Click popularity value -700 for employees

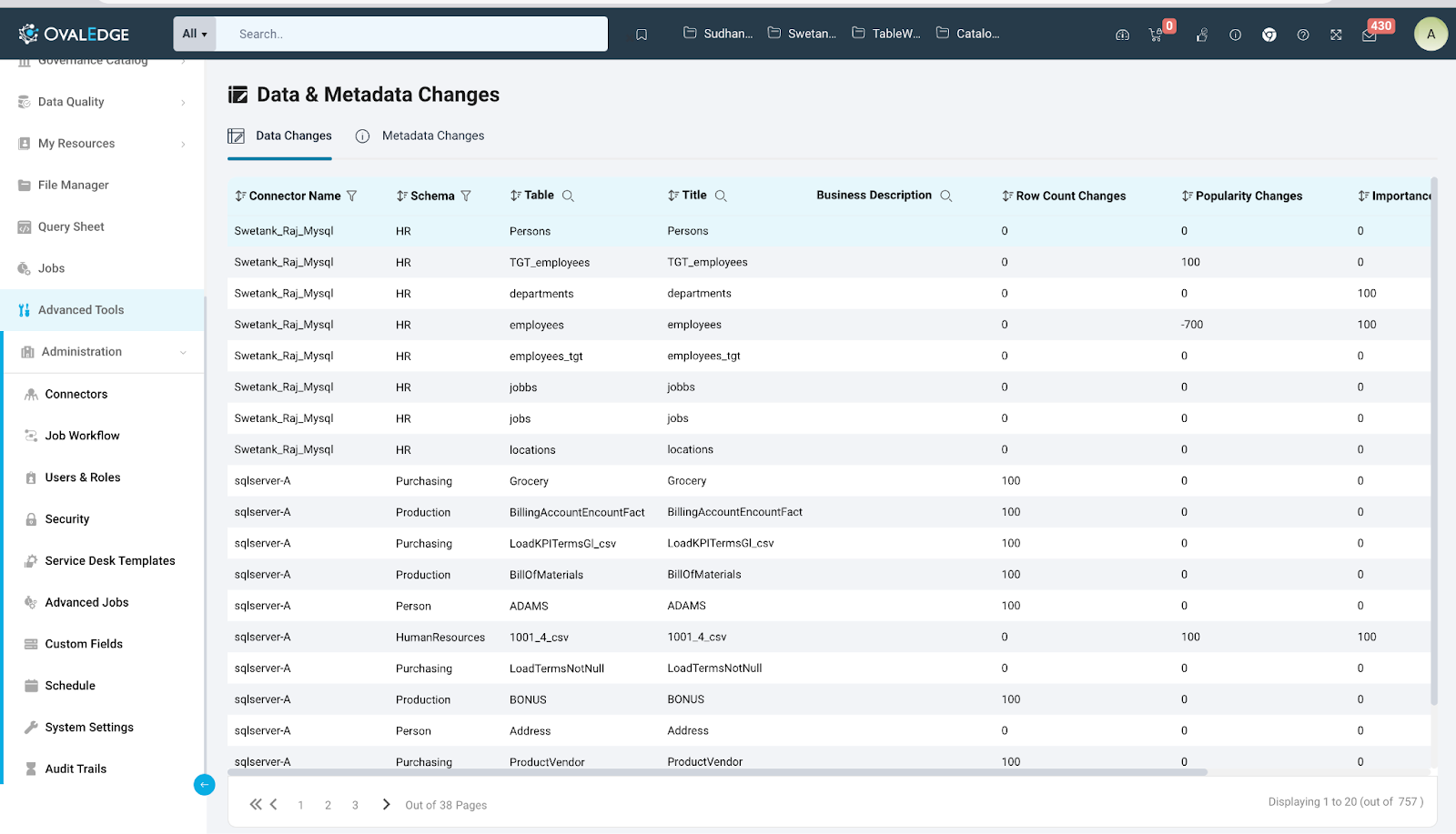(x=1192, y=325)
